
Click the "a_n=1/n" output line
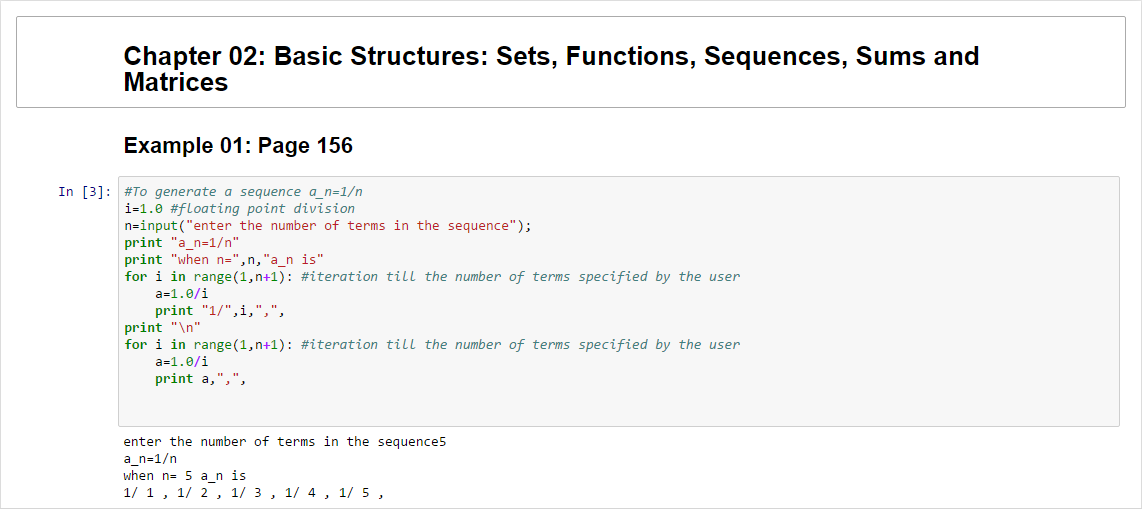pyautogui.click(x=150, y=459)
